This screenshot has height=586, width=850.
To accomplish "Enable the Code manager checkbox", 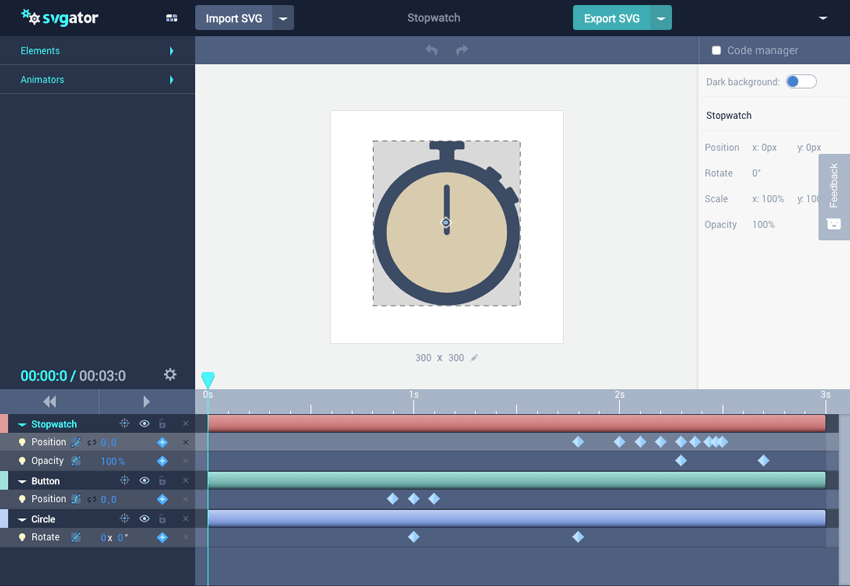I will (x=716, y=50).
